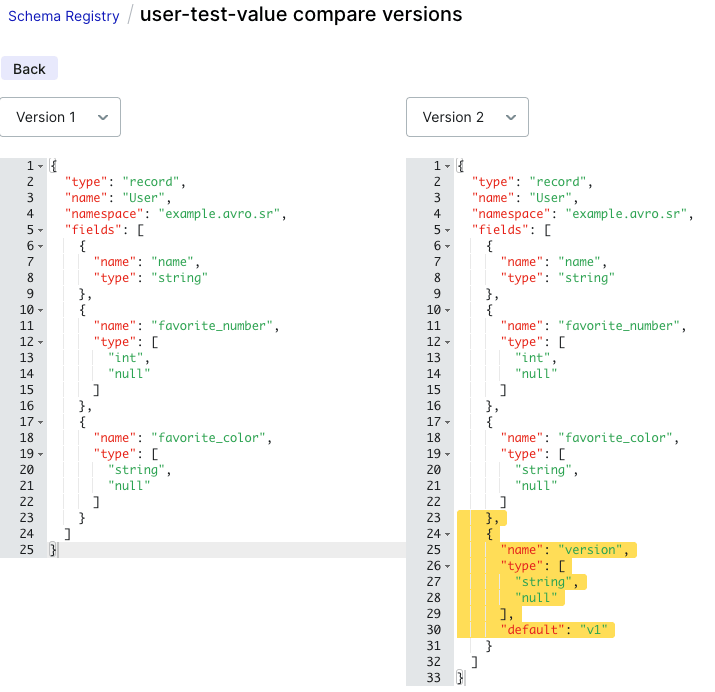
Task: Click "string" on line 20 left editor
Action: [x=136, y=470]
